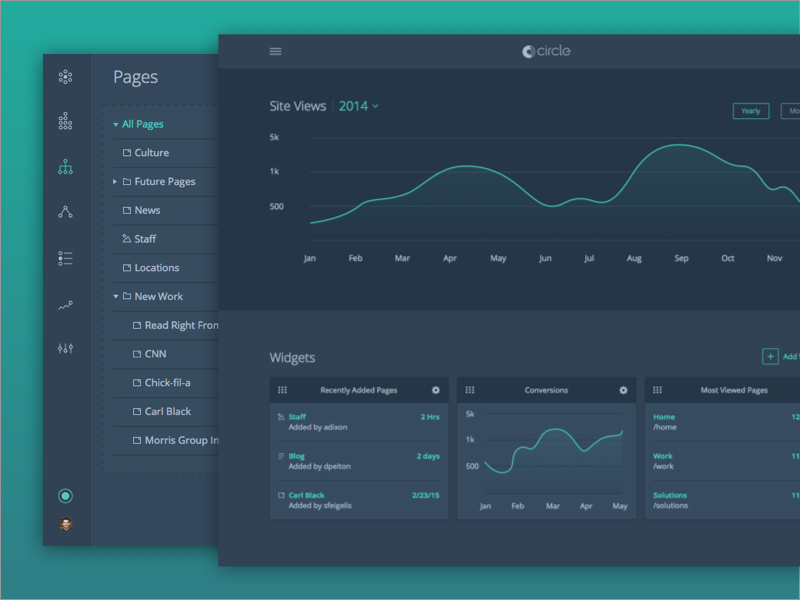This screenshot has width=800, height=600.
Task: Open the Staff link in Recently Added Pages
Action: (297, 416)
